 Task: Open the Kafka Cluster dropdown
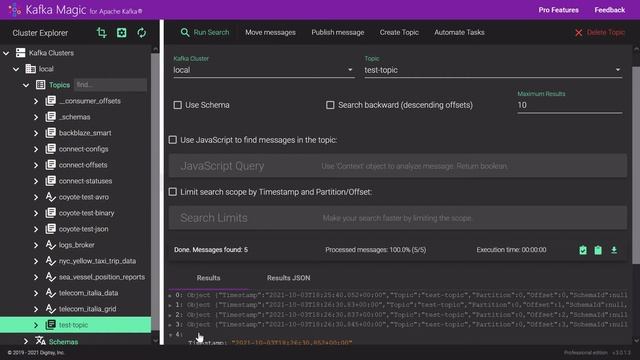[x=264, y=70]
